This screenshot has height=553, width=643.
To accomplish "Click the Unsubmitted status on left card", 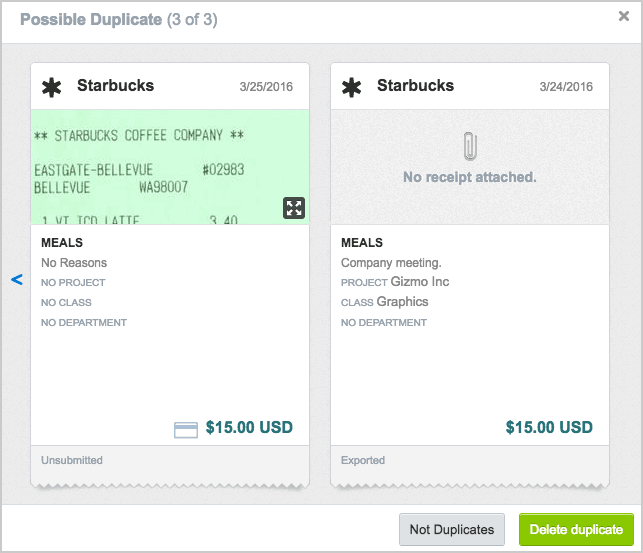I will click(72, 460).
